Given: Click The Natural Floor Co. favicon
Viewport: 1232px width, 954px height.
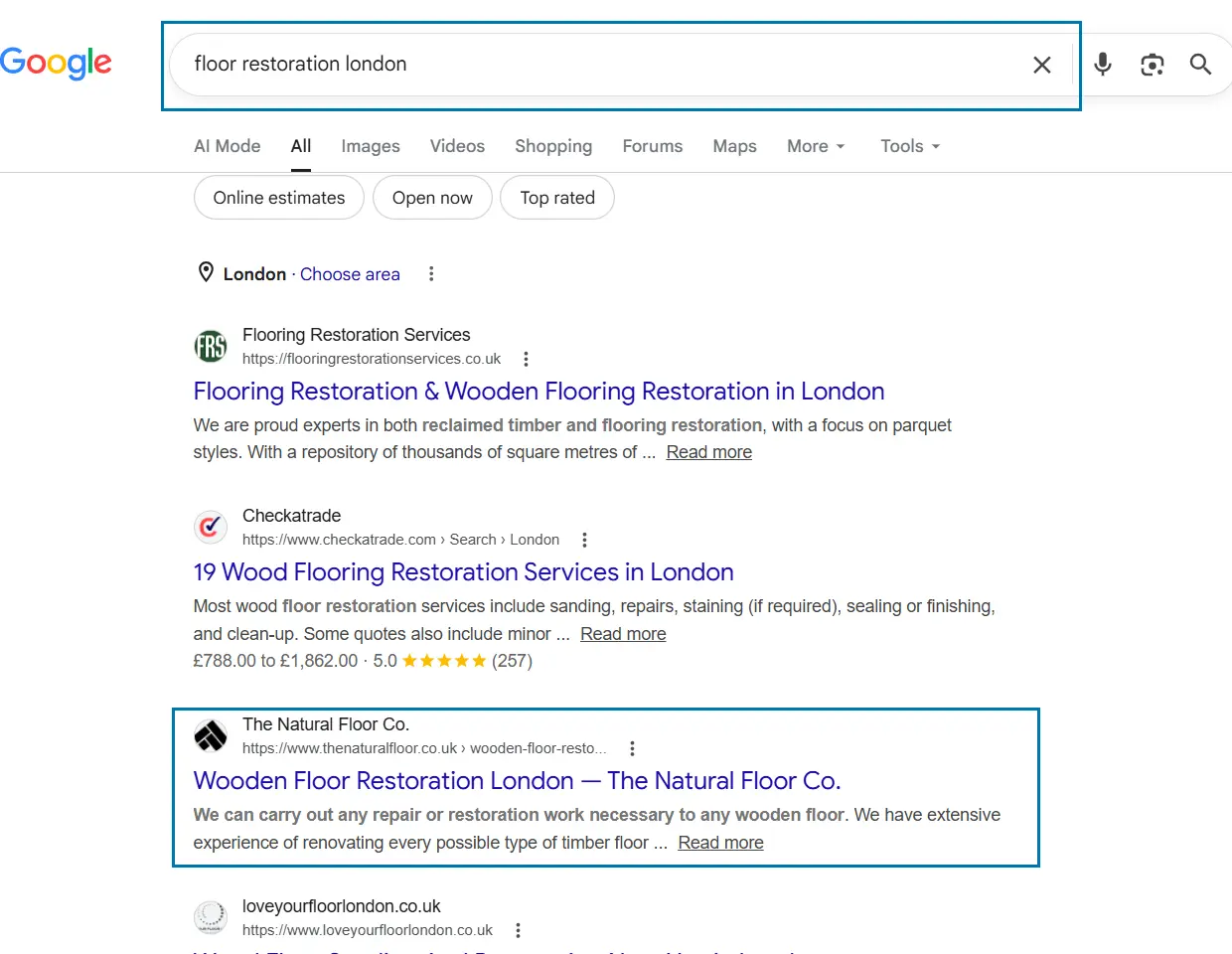Looking at the screenshot, I should pyautogui.click(x=211, y=736).
